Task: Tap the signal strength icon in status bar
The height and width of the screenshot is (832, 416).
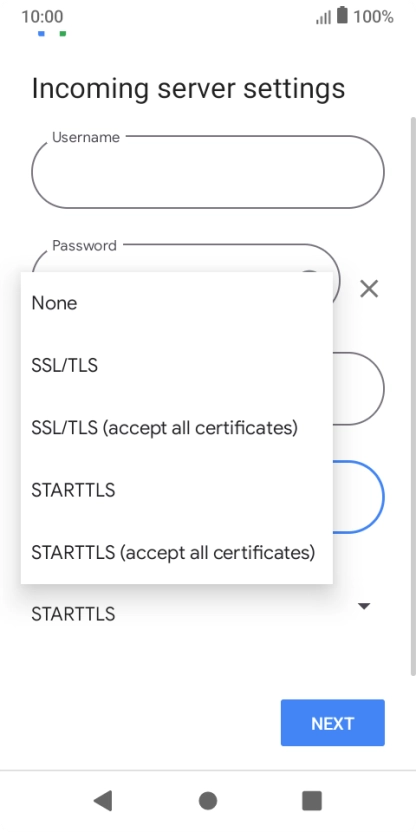Action: pyautogui.click(x=323, y=18)
